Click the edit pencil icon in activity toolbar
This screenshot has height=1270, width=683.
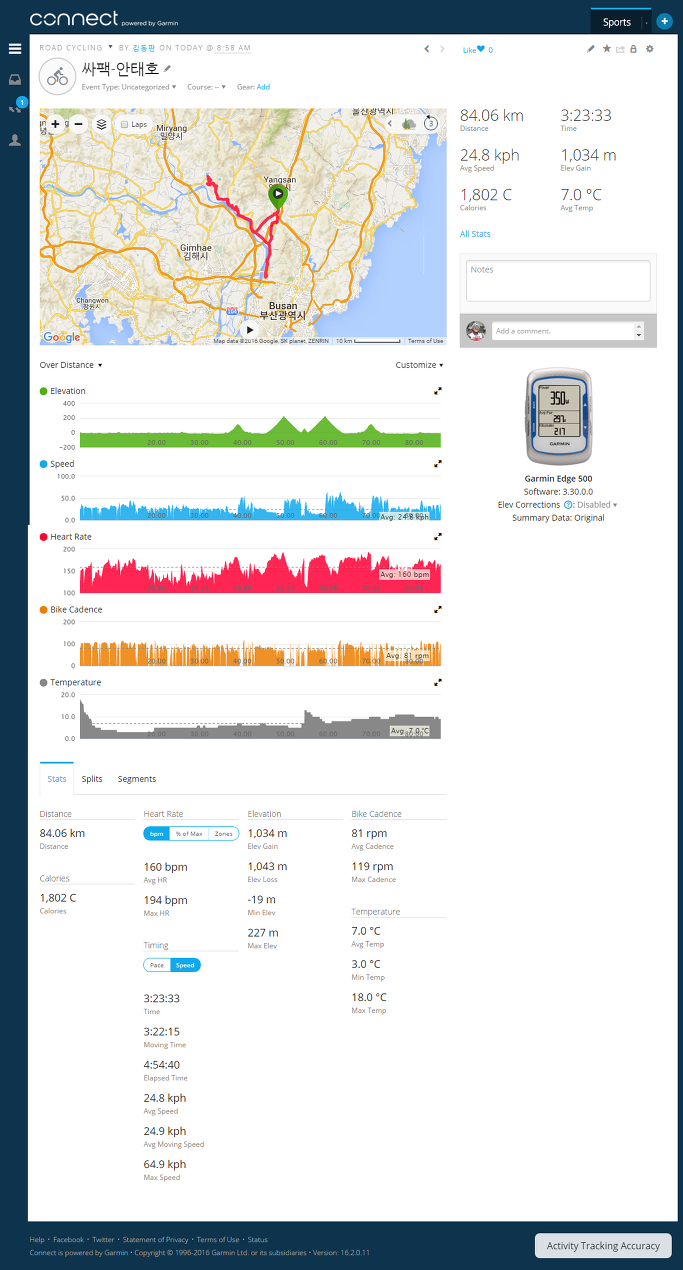tap(591, 48)
